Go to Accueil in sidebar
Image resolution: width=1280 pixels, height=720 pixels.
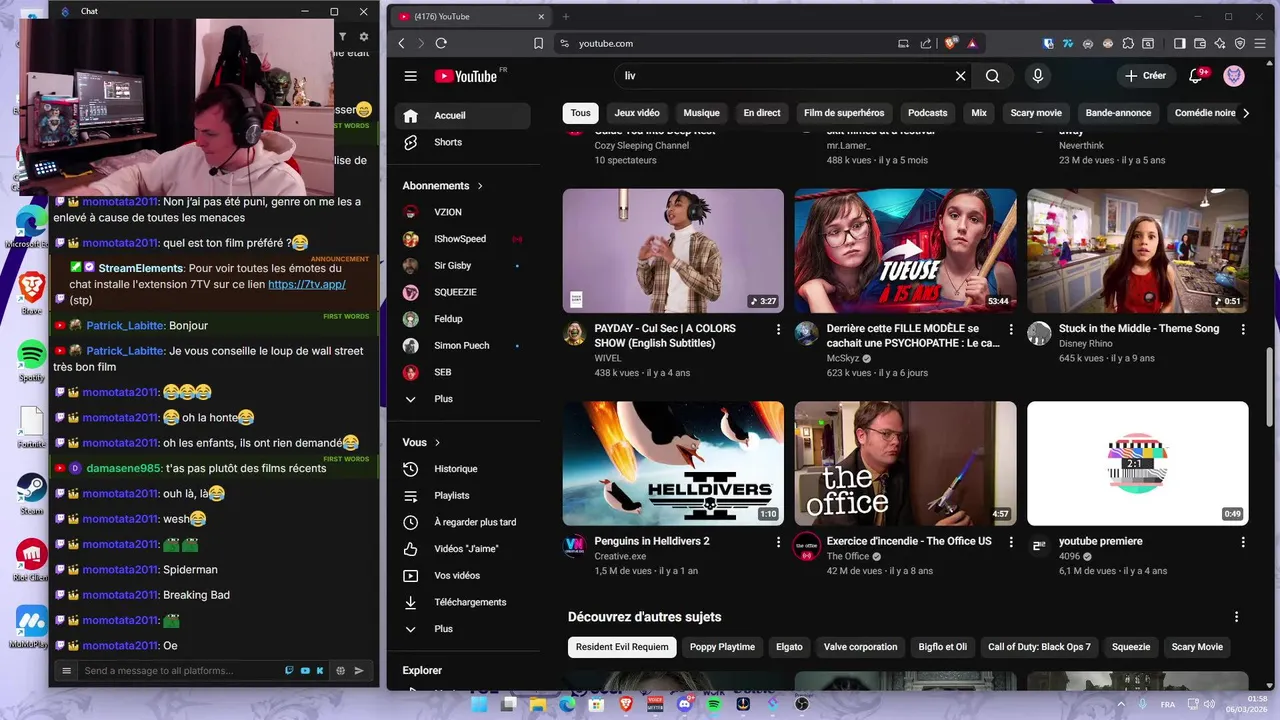[462, 115]
